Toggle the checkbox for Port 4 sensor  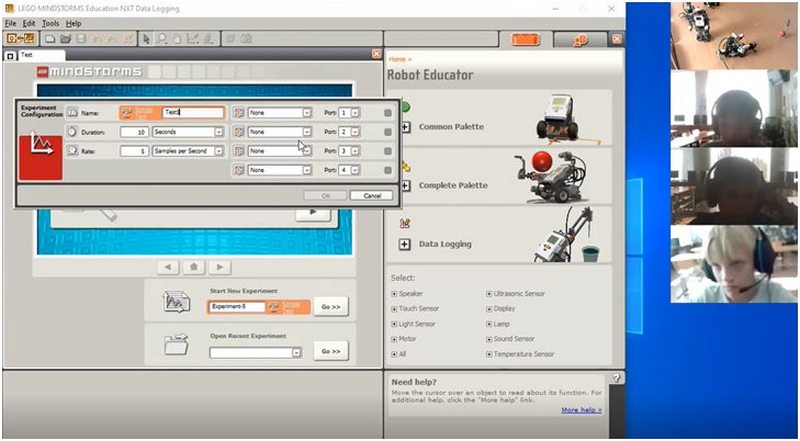coord(388,170)
